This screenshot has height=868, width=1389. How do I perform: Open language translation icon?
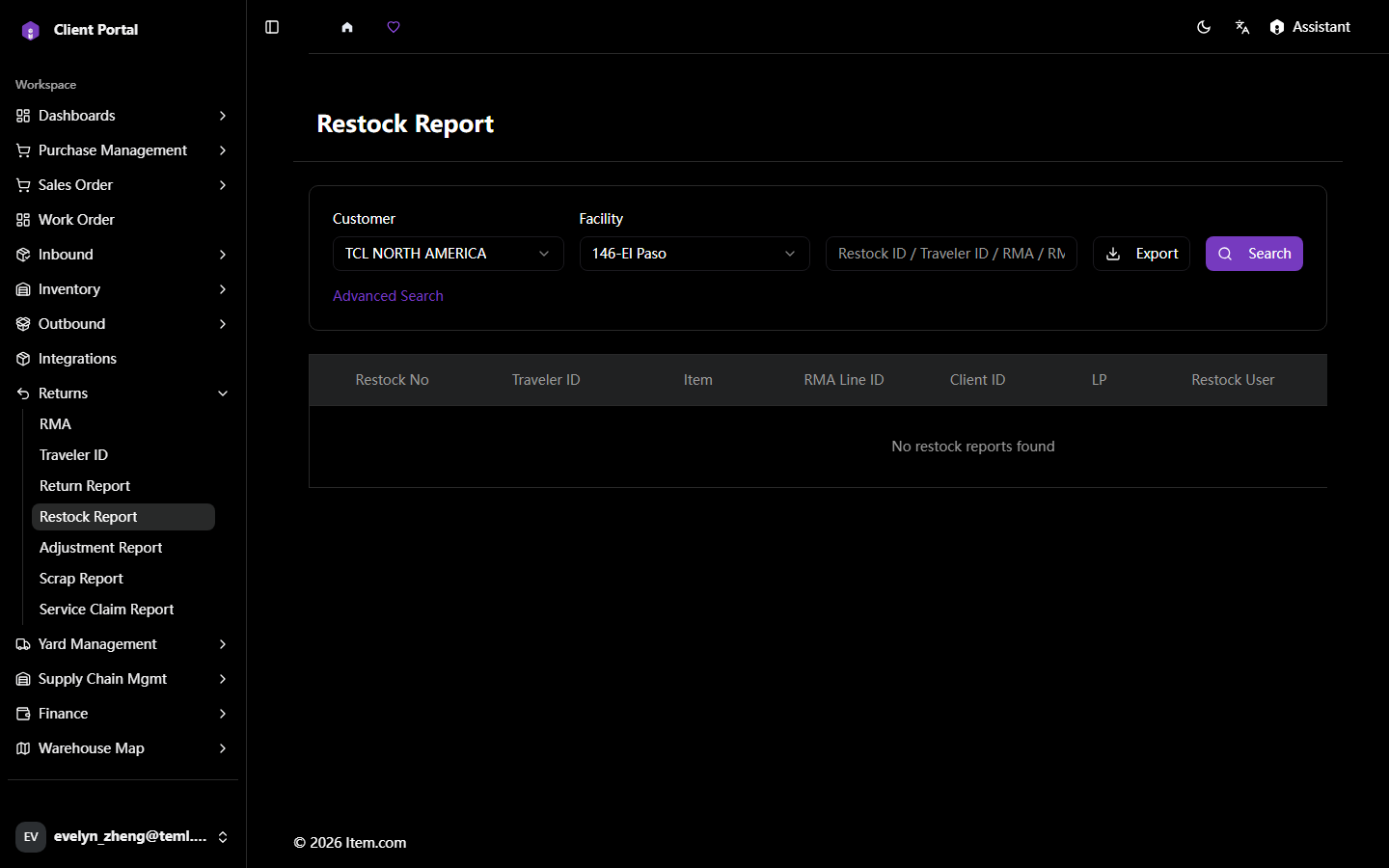1242,27
